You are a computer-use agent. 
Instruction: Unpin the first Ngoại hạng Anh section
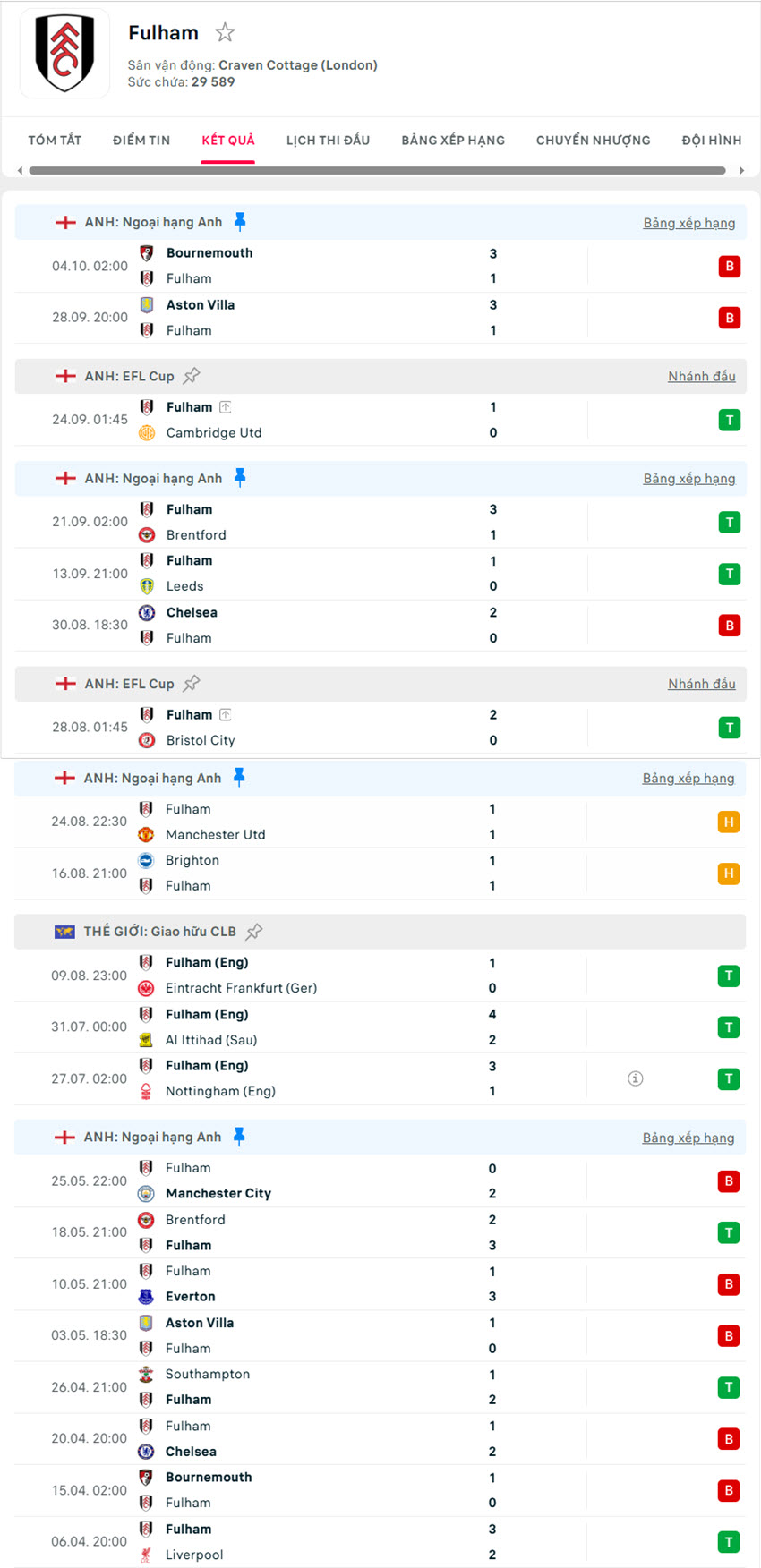238,221
